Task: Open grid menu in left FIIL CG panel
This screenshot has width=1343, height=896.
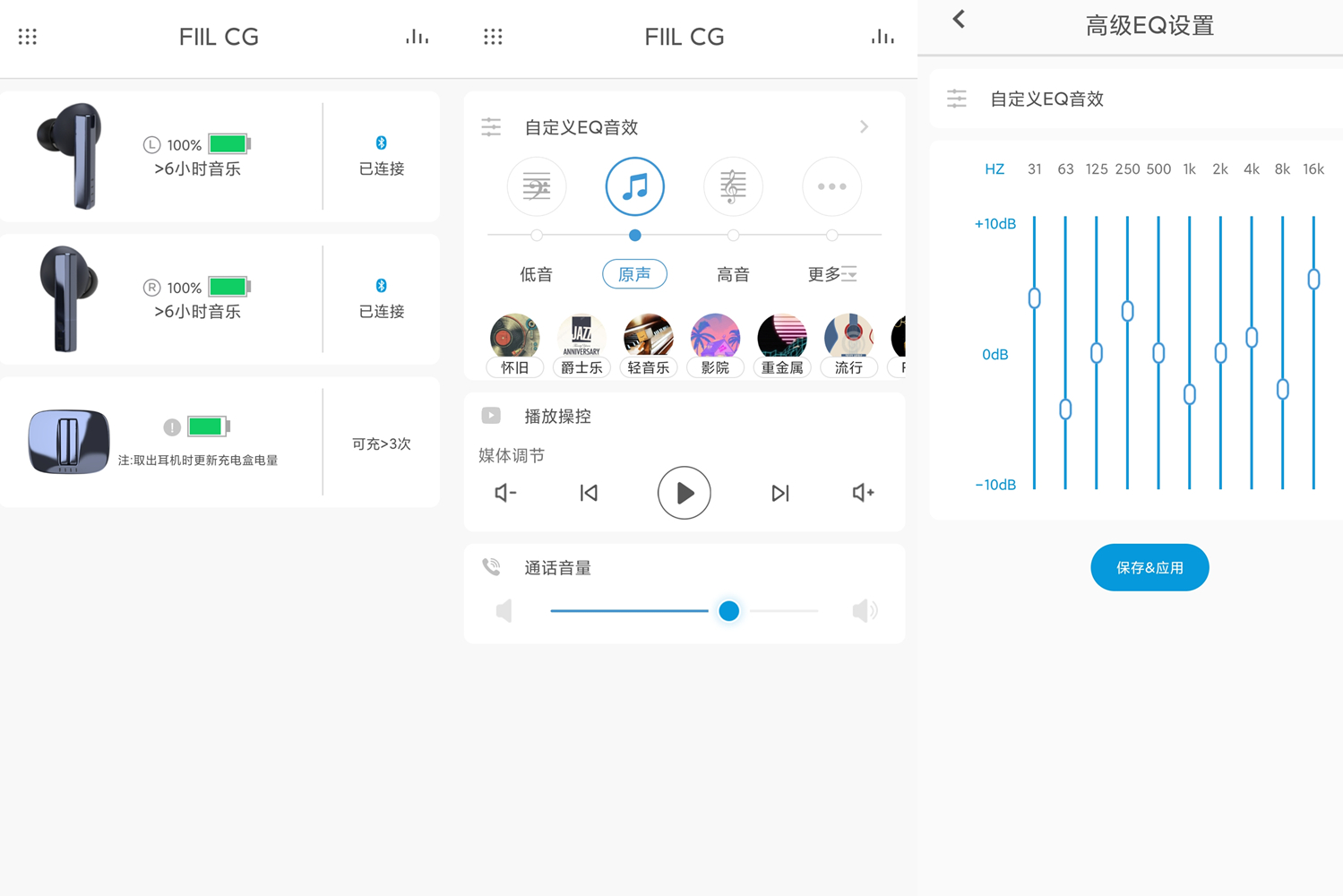Action: point(28,37)
